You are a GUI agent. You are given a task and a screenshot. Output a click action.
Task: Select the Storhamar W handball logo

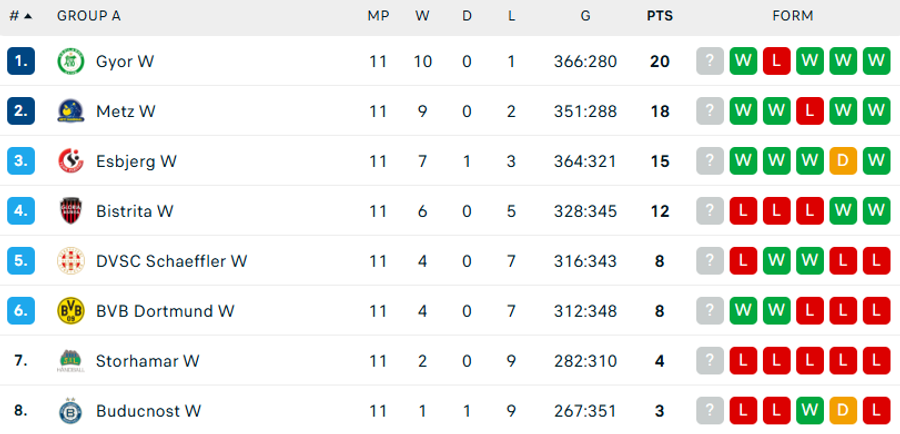[71, 361]
